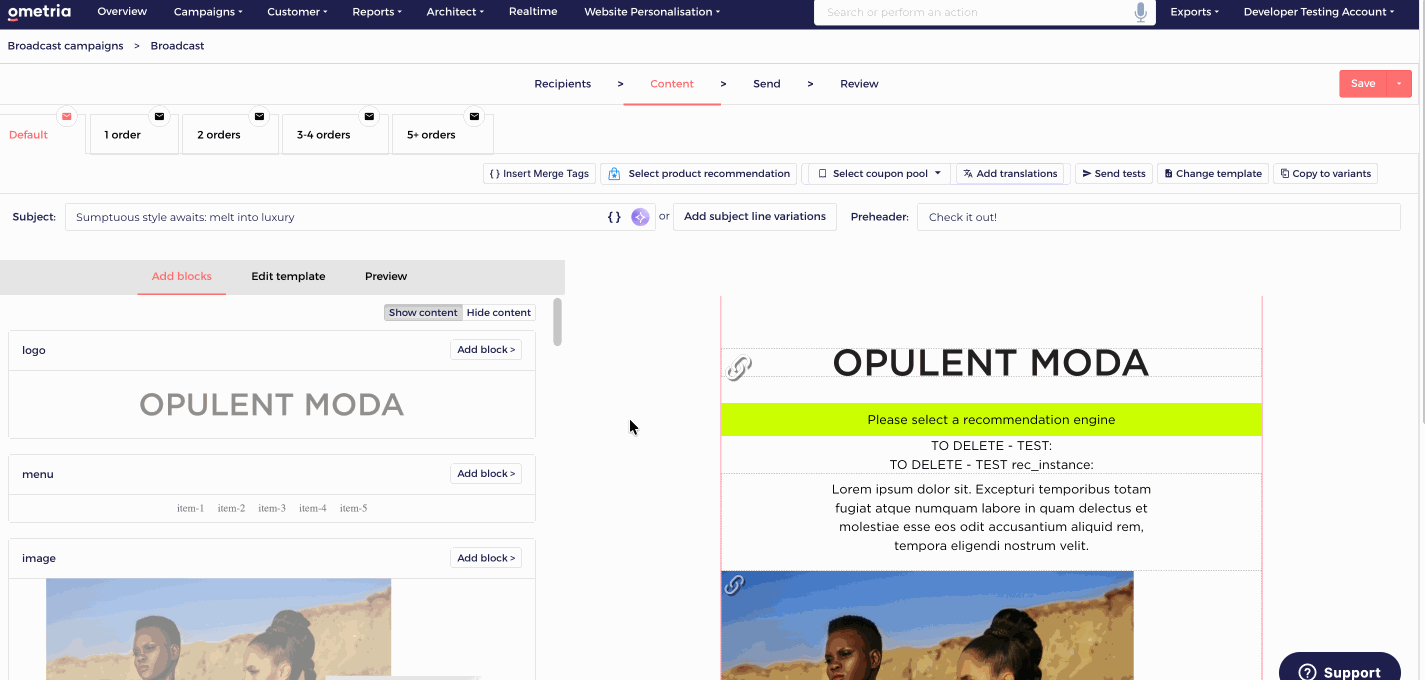Click envelope icon on 1 order tab
This screenshot has width=1425, height=680.
click(x=159, y=116)
